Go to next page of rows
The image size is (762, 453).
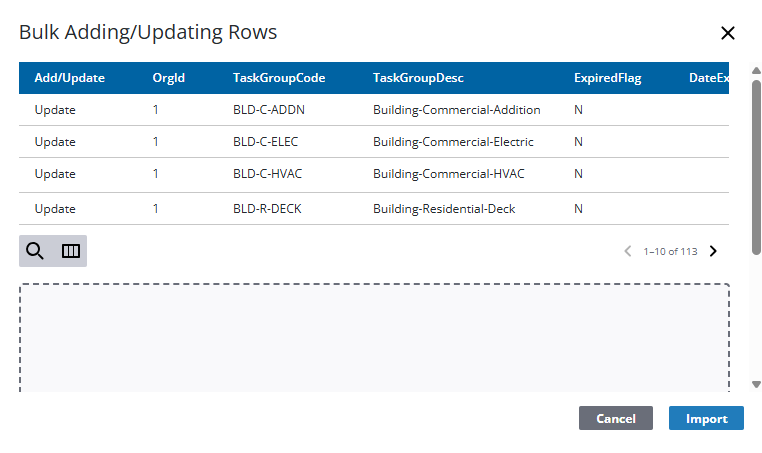(713, 251)
